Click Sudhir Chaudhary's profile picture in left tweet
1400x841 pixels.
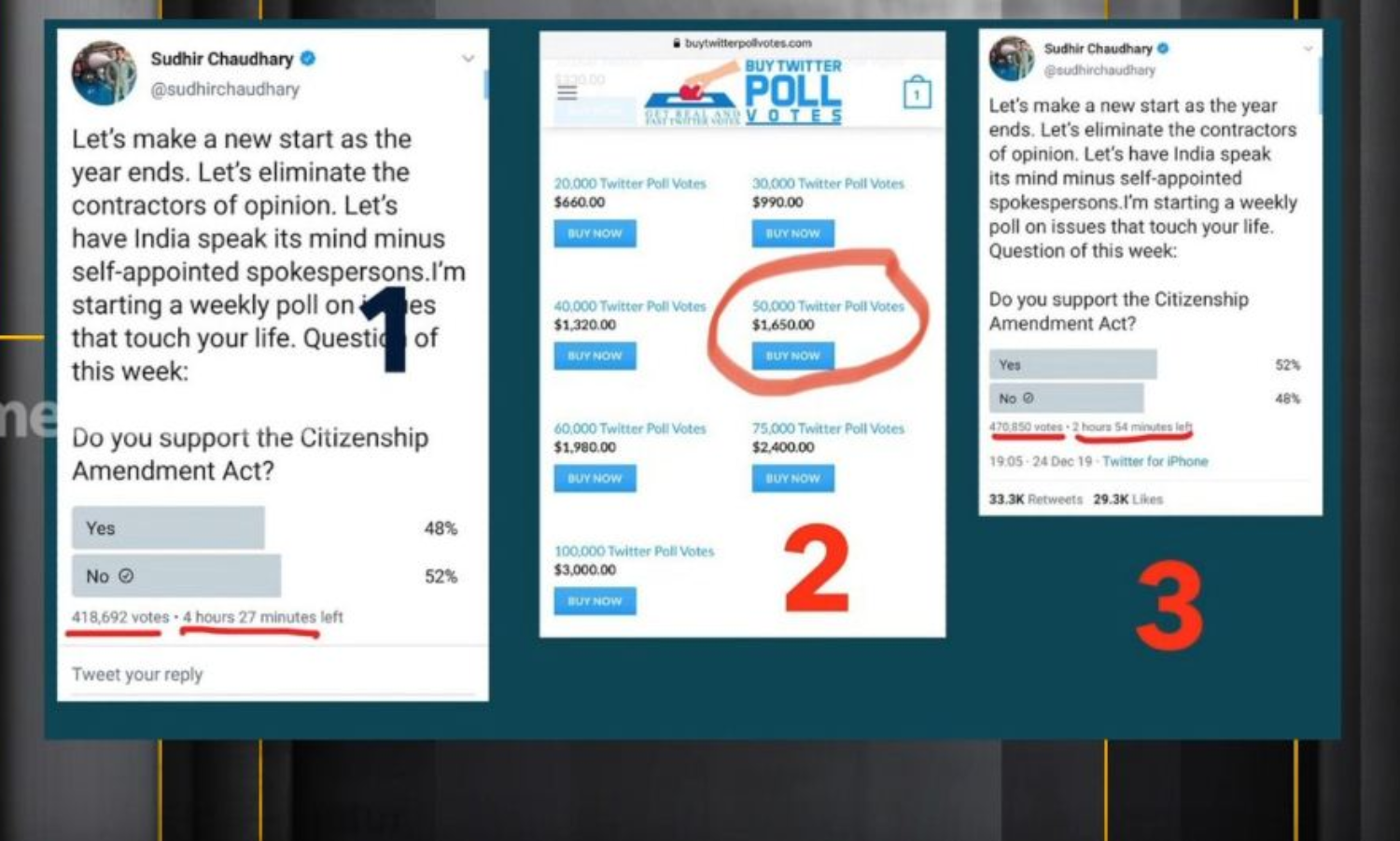coord(104,73)
